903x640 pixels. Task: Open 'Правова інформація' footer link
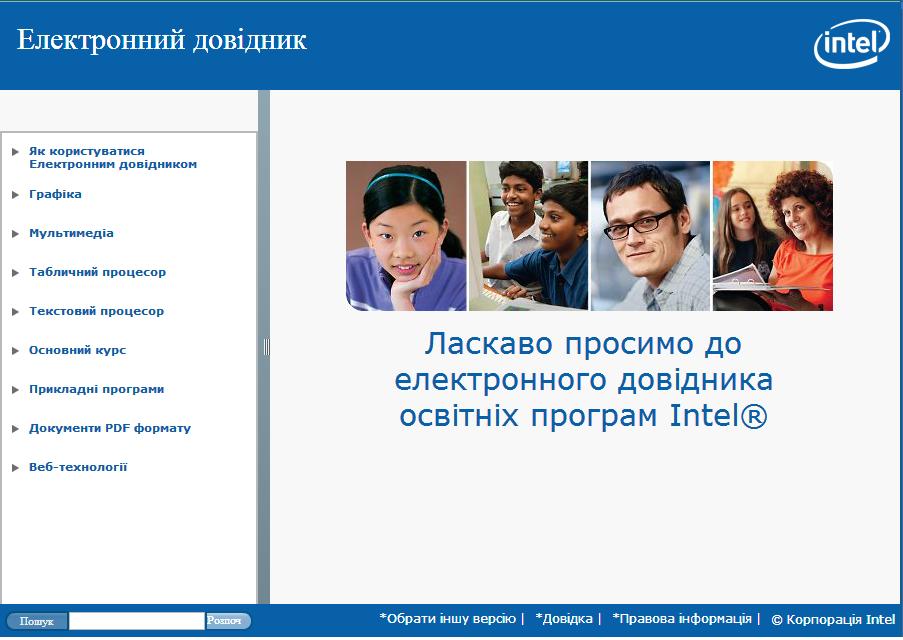tap(682, 619)
